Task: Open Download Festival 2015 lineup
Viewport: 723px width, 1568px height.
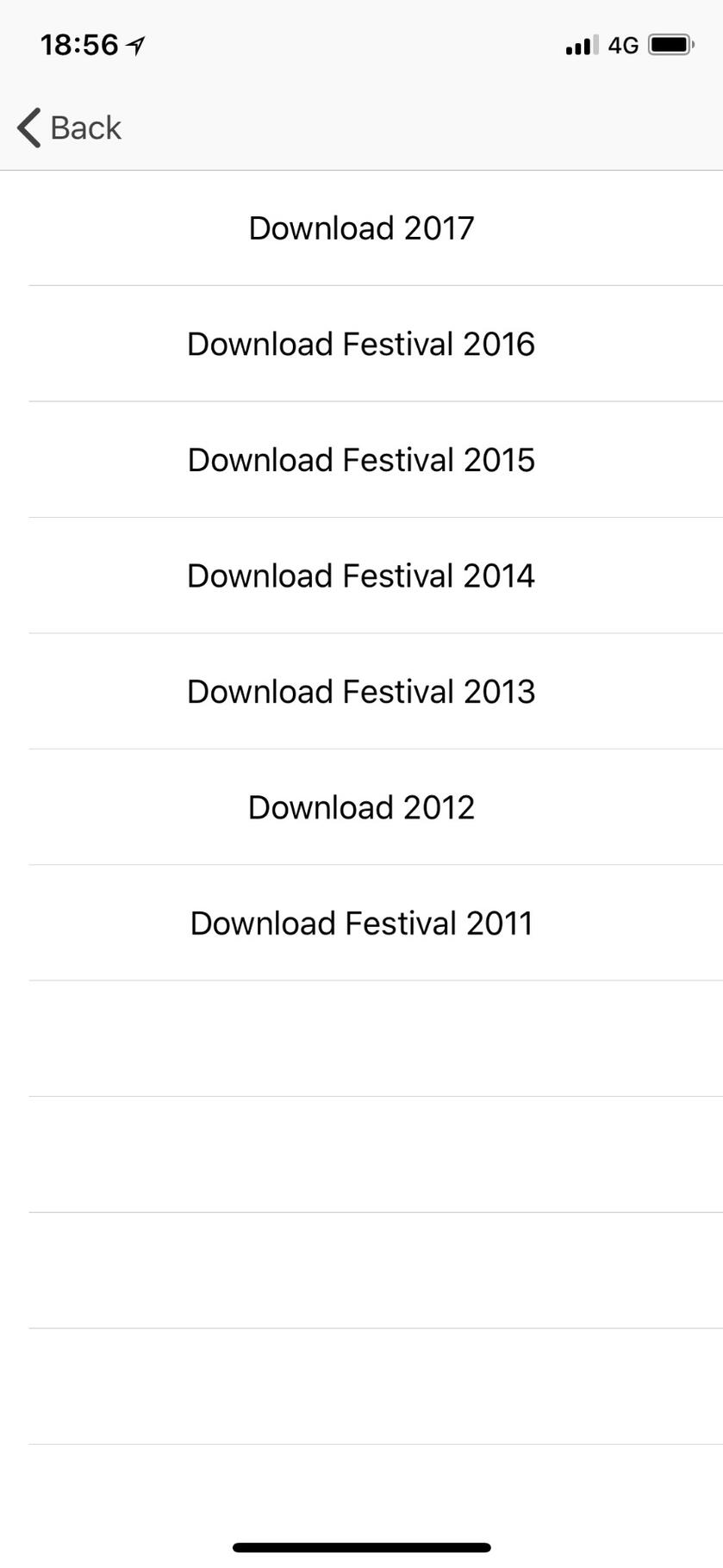Action: click(361, 460)
